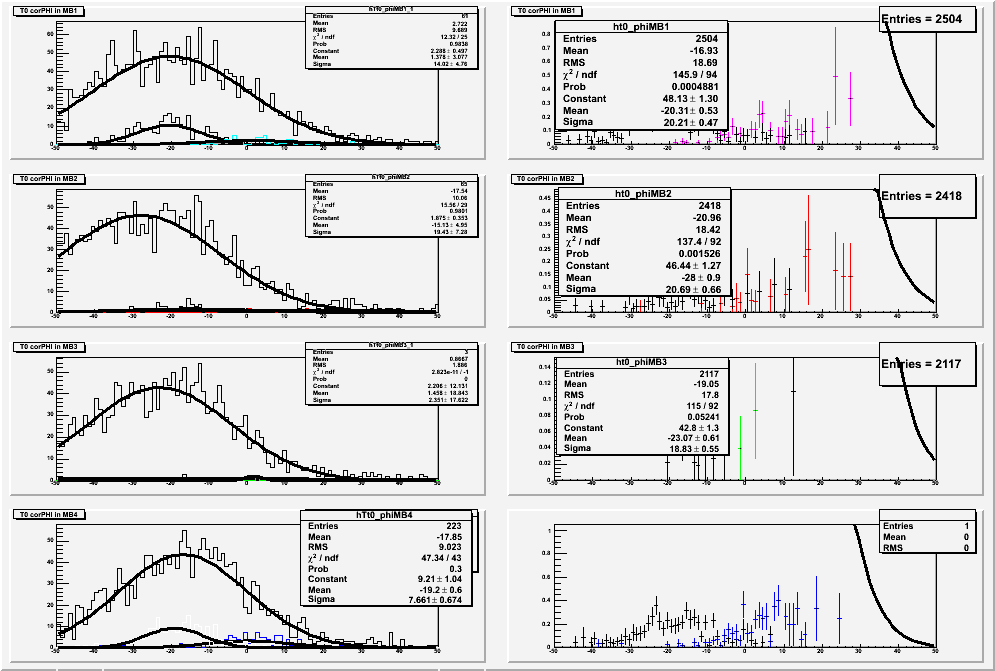
Task: Click the RMS value "17.8"
Action: point(711,395)
